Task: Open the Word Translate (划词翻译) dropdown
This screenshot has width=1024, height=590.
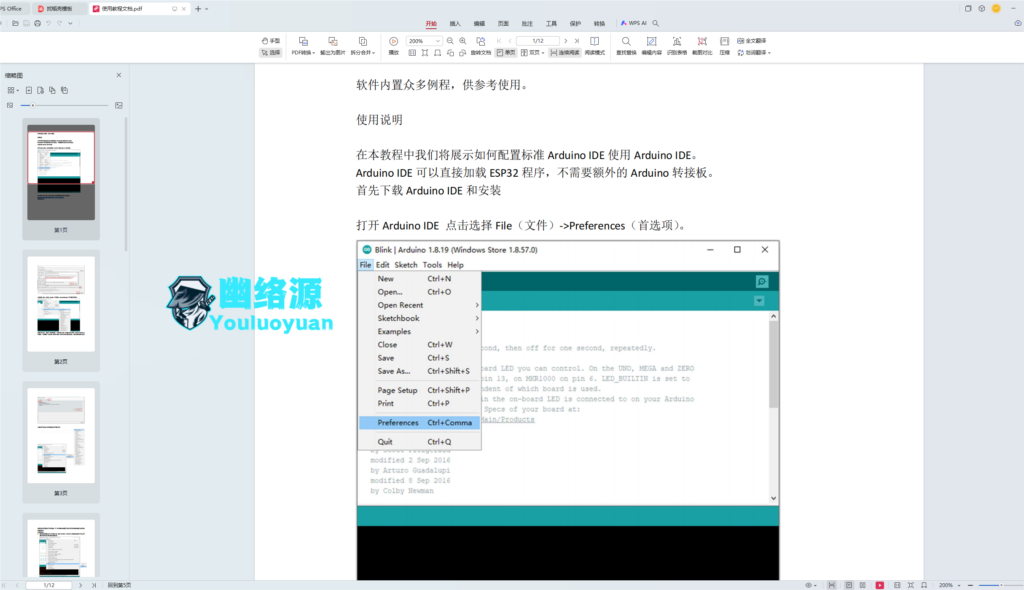Action: pyautogui.click(x=754, y=52)
